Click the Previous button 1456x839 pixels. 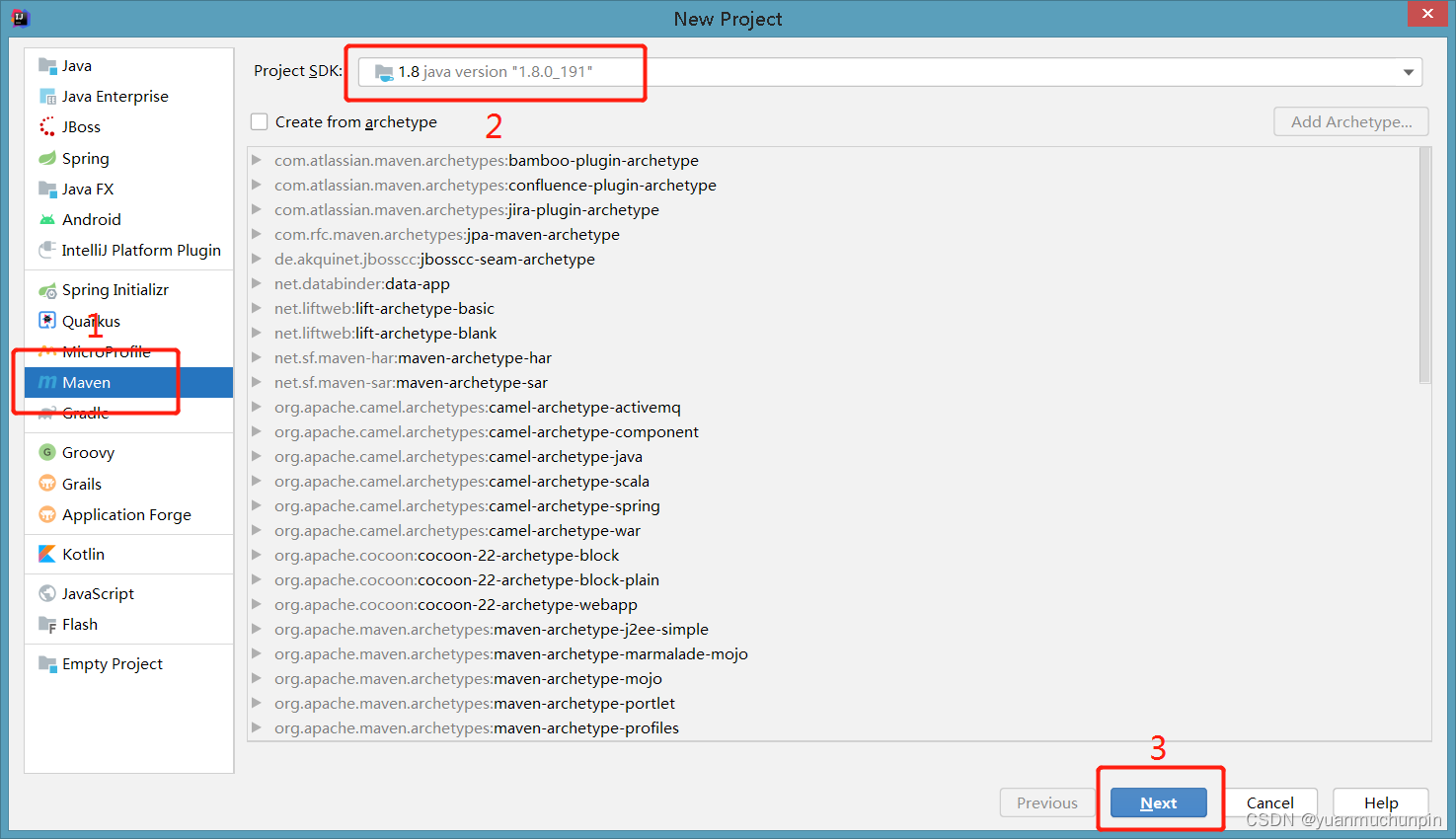(x=1047, y=802)
